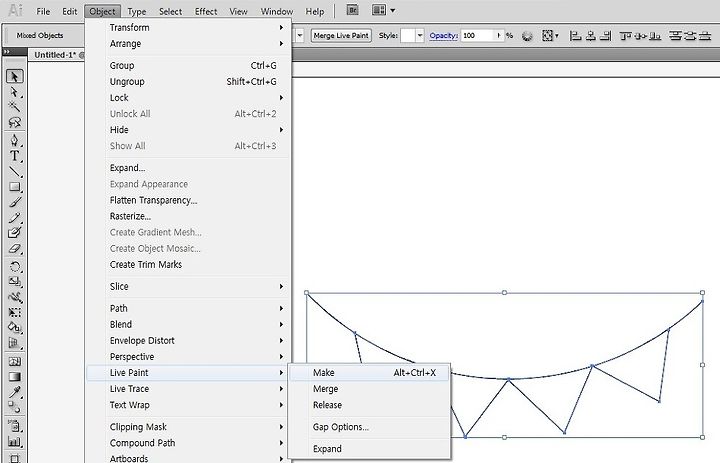
Task: Select the Direct Selection tool
Action: tap(15, 92)
